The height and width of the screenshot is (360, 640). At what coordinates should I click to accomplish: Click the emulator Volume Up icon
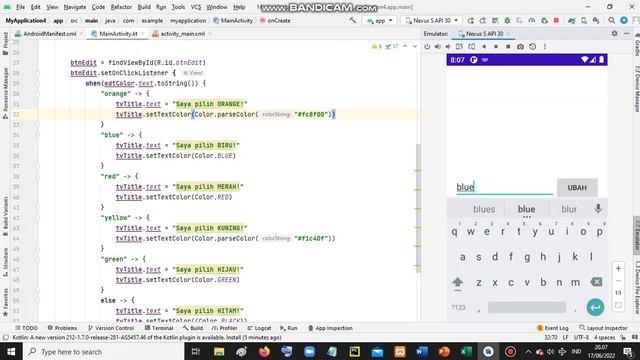point(438,47)
